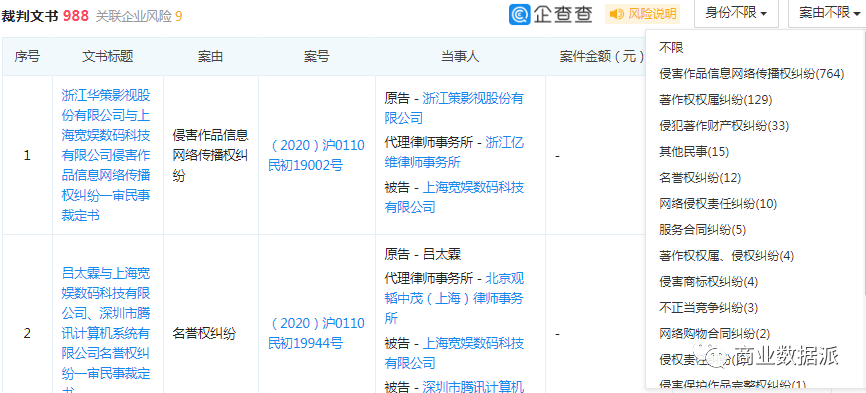Open defendant link 深圳市腾讯计算机

tap(473, 386)
